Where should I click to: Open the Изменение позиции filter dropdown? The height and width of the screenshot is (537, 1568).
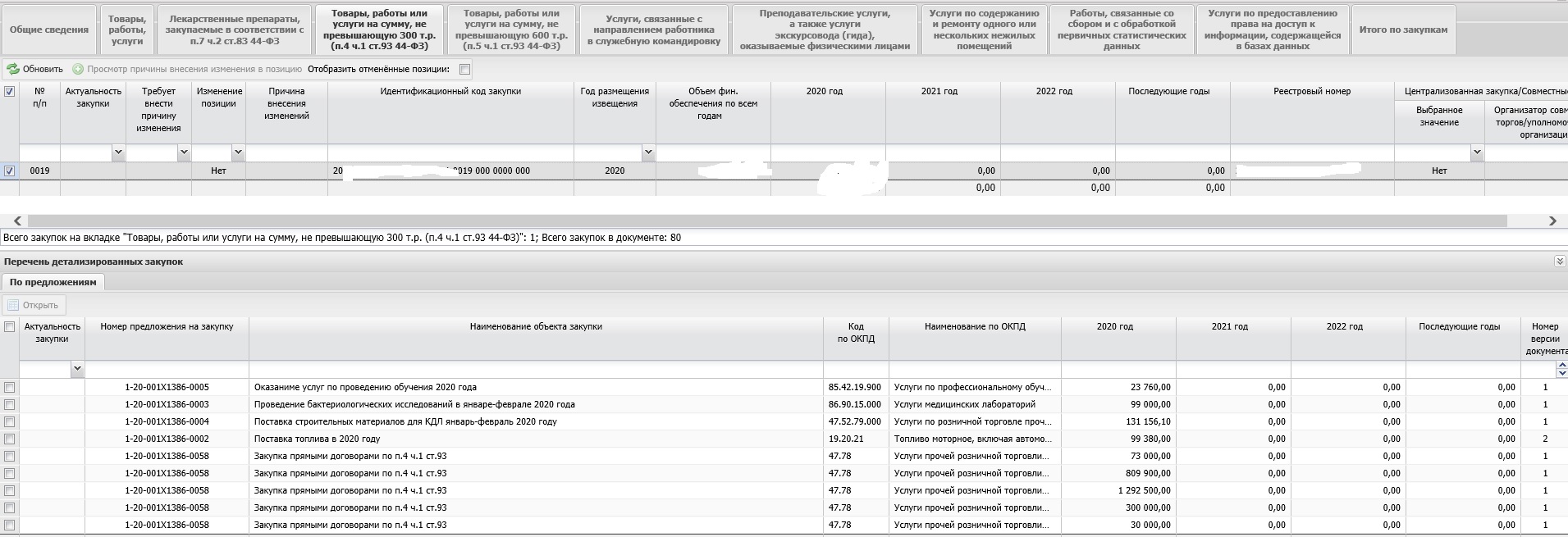[x=238, y=152]
